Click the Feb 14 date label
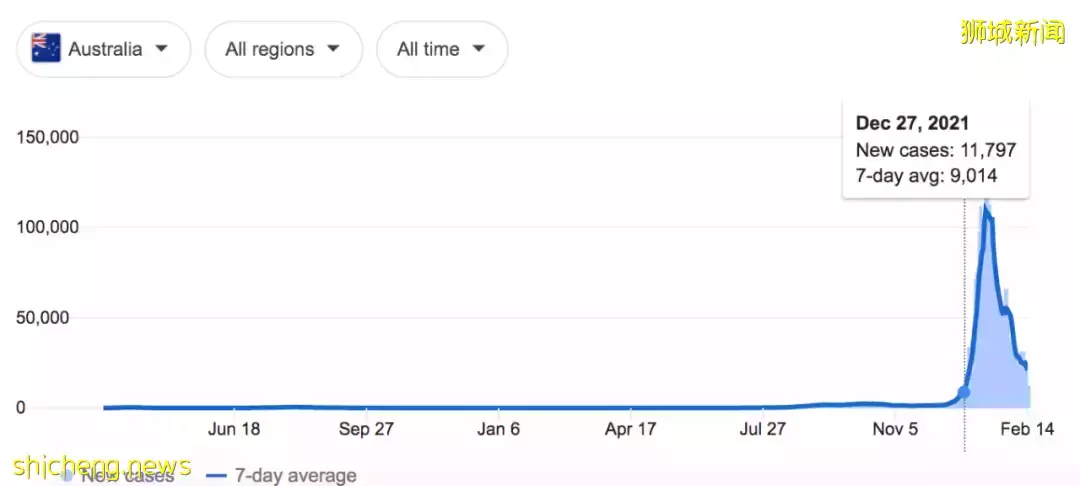 [1029, 429]
